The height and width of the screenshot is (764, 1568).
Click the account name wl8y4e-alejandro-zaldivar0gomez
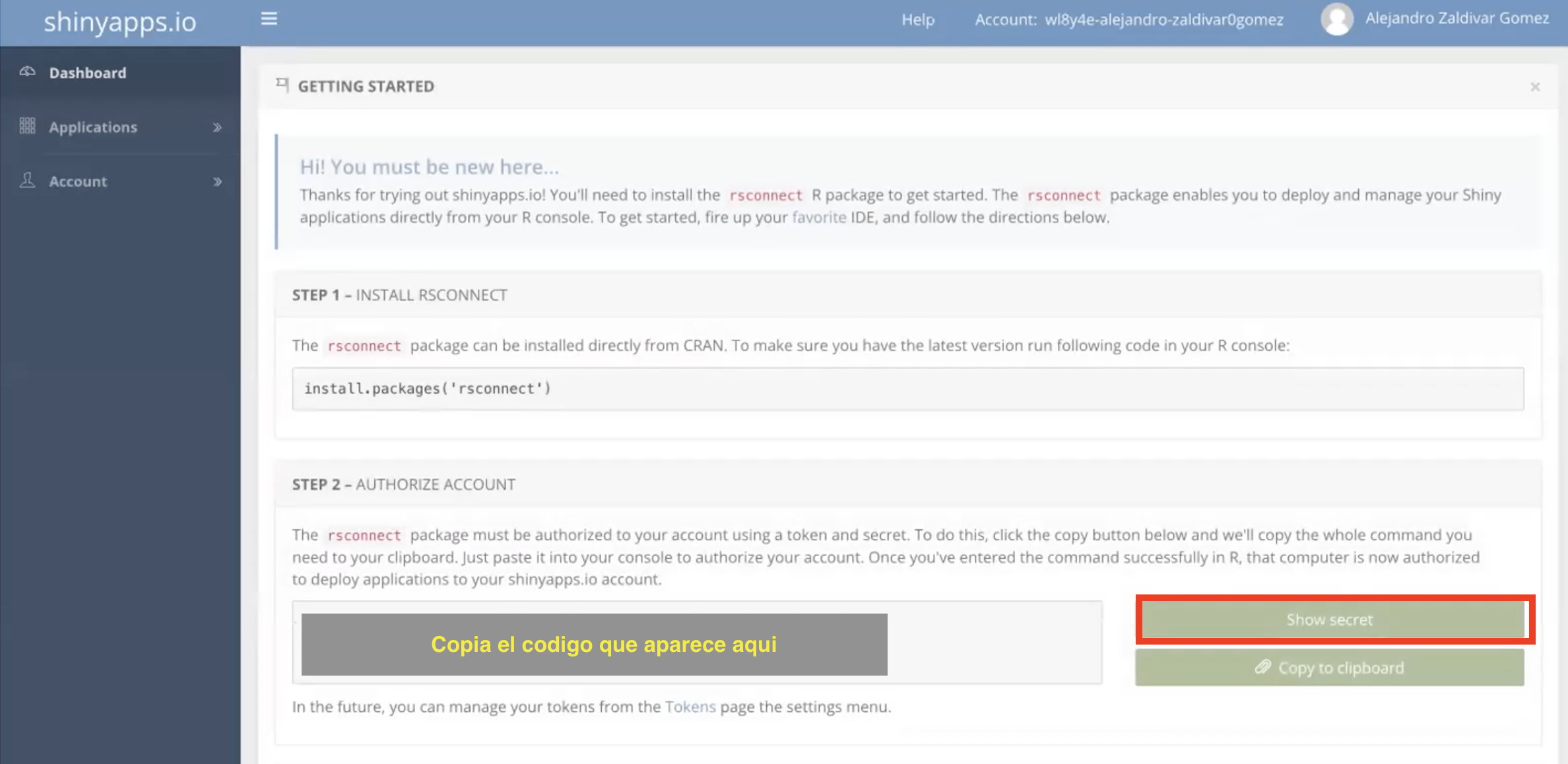tap(1164, 20)
